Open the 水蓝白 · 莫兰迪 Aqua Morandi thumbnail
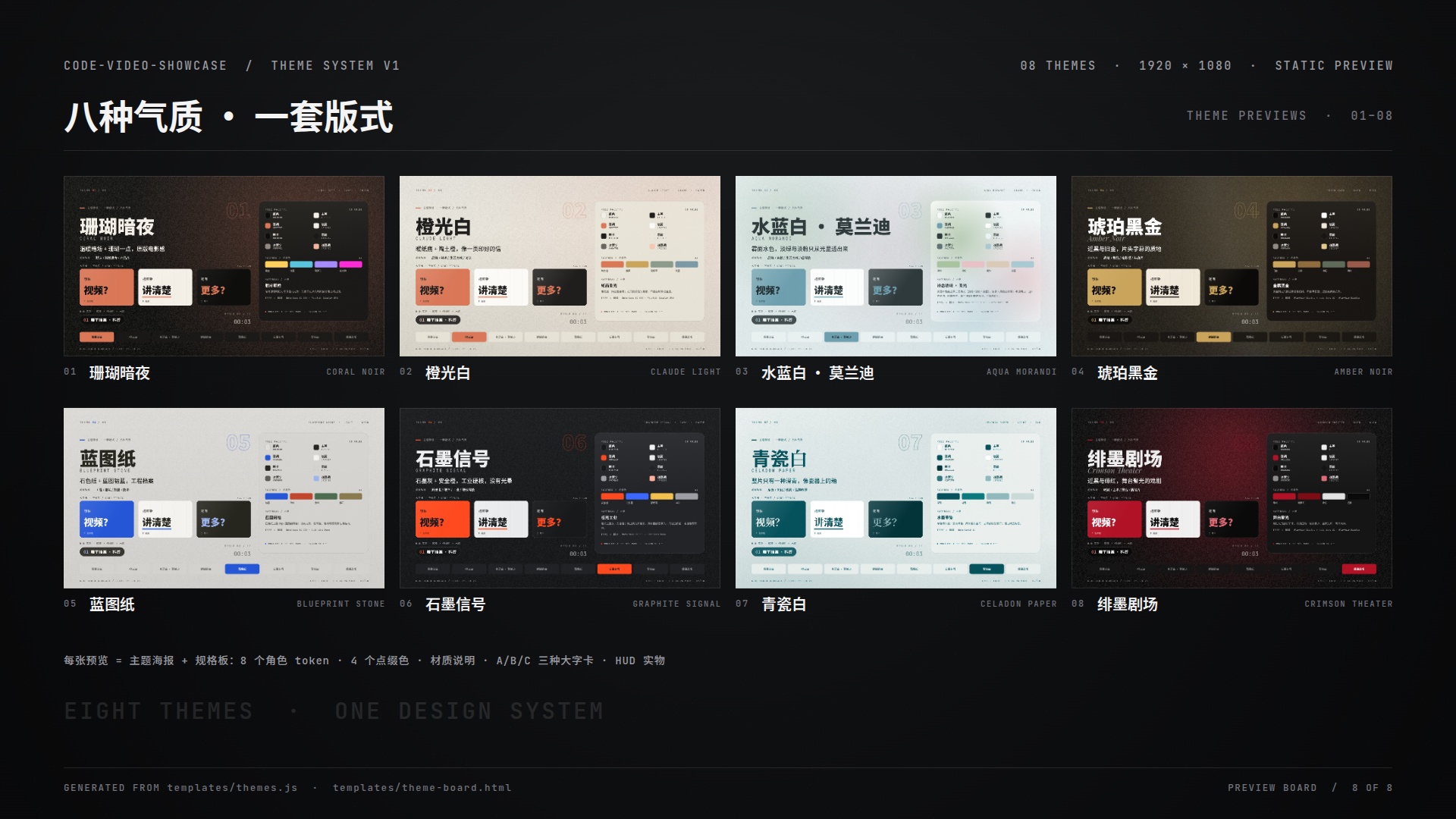1456x819 pixels. [896, 266]
